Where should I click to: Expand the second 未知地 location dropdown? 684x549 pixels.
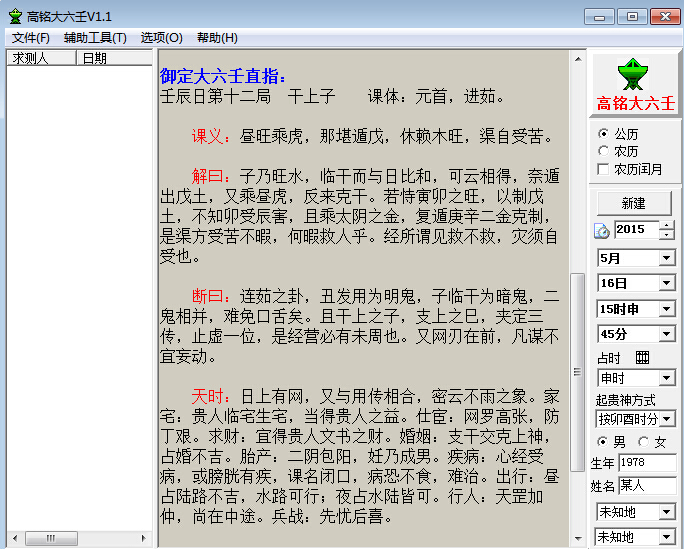click(667, 536)
